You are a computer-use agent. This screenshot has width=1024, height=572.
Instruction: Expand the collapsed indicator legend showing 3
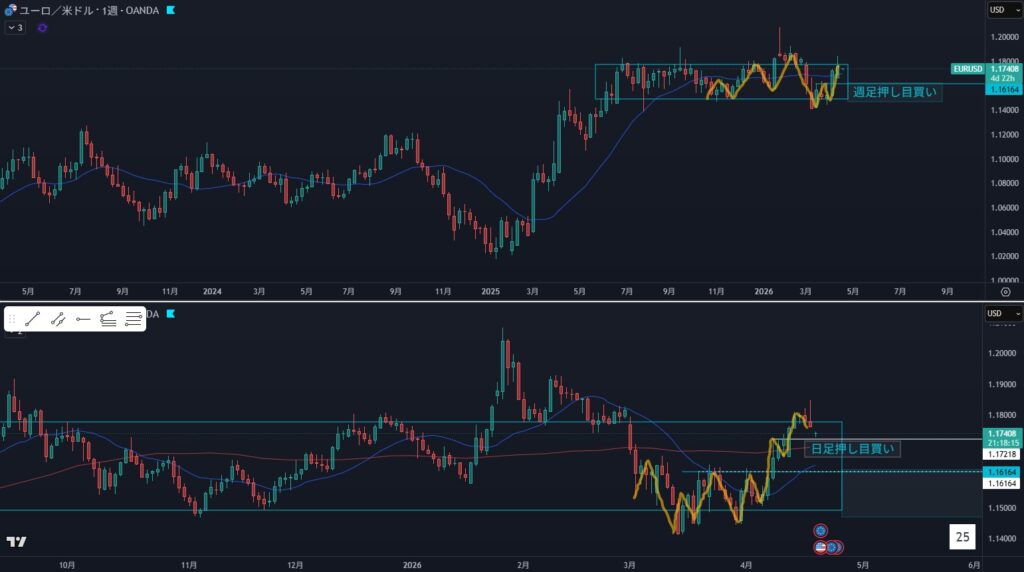click(15, 28)
